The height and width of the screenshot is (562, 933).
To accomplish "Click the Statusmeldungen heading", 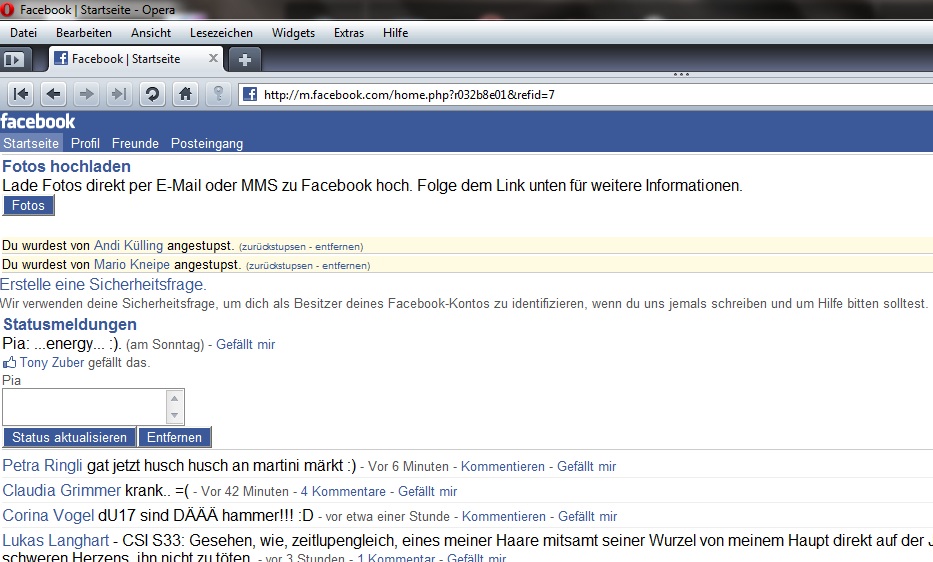I will (x=70, y=324).
